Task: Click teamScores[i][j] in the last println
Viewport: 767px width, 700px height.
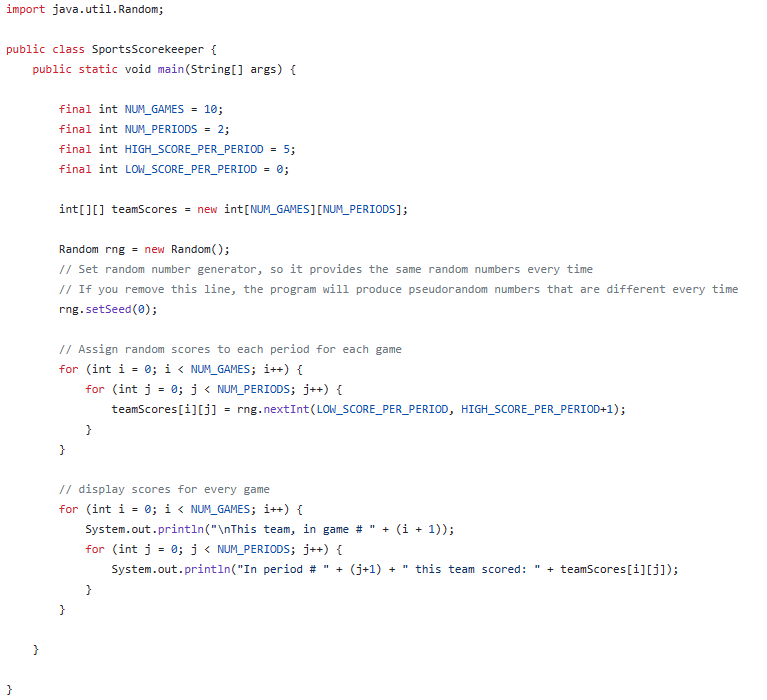Action: [x=612, y=569]
